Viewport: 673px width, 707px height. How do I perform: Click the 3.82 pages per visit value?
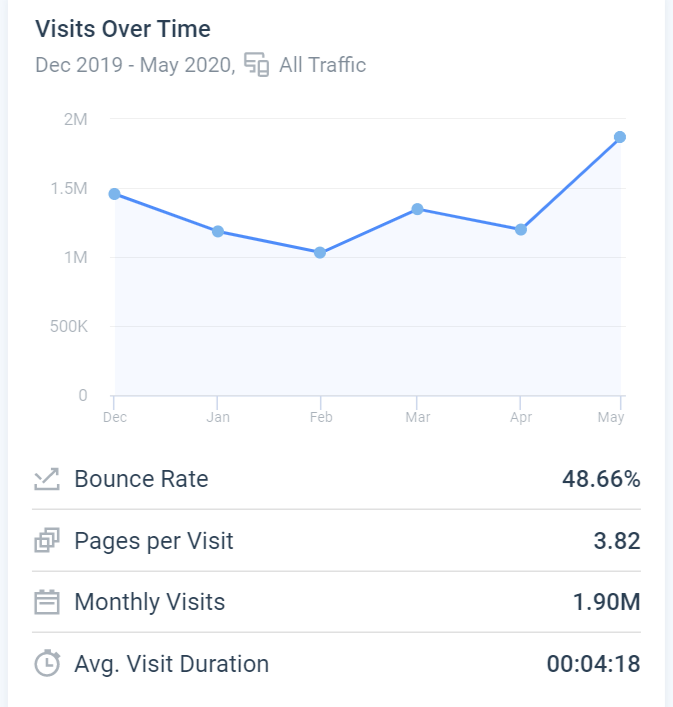(x=616, y=541)
